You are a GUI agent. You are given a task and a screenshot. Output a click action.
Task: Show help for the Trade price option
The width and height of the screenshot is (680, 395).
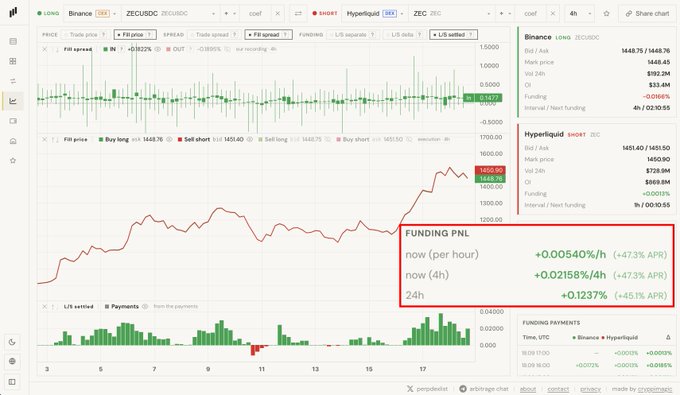click(x=103, y=35)
